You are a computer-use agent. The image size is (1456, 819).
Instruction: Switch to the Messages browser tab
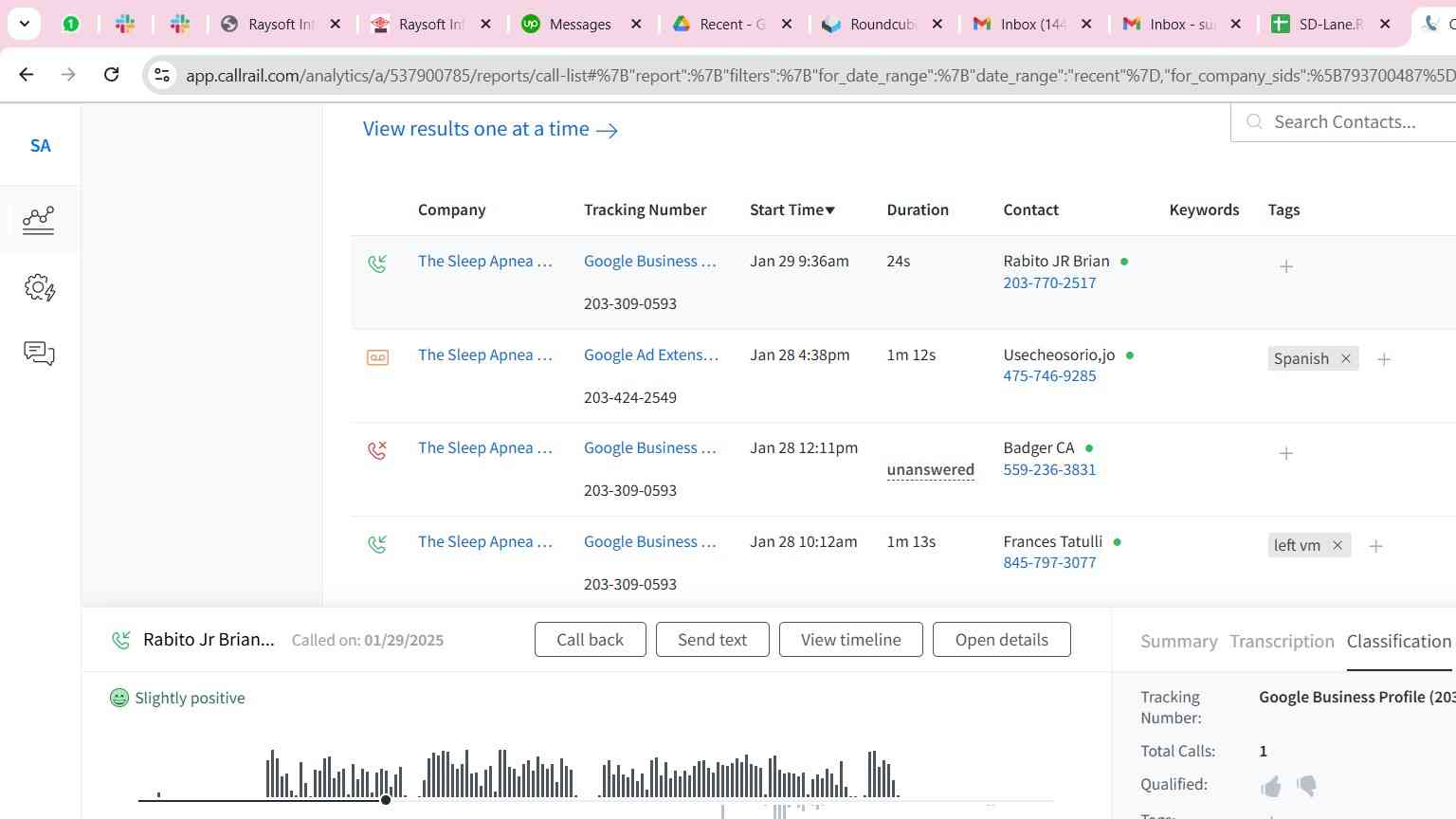(x=580, y=25)
